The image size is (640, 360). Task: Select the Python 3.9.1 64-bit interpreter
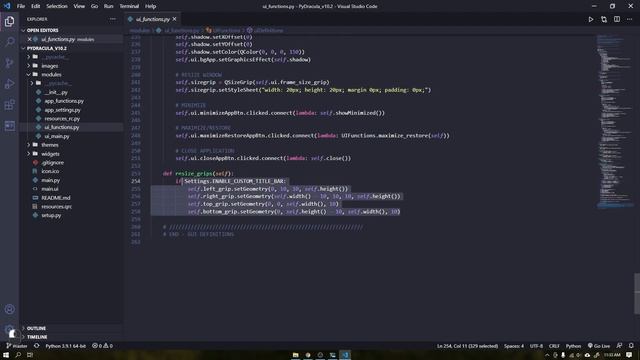[x=65, y=346]
